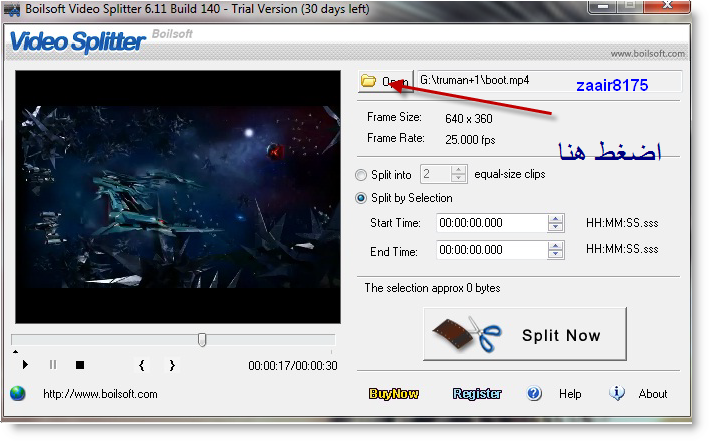Click the Frame Size value 640 x 360
The height and width of the screenshot is (441, 709).
(x=468, y=119)
